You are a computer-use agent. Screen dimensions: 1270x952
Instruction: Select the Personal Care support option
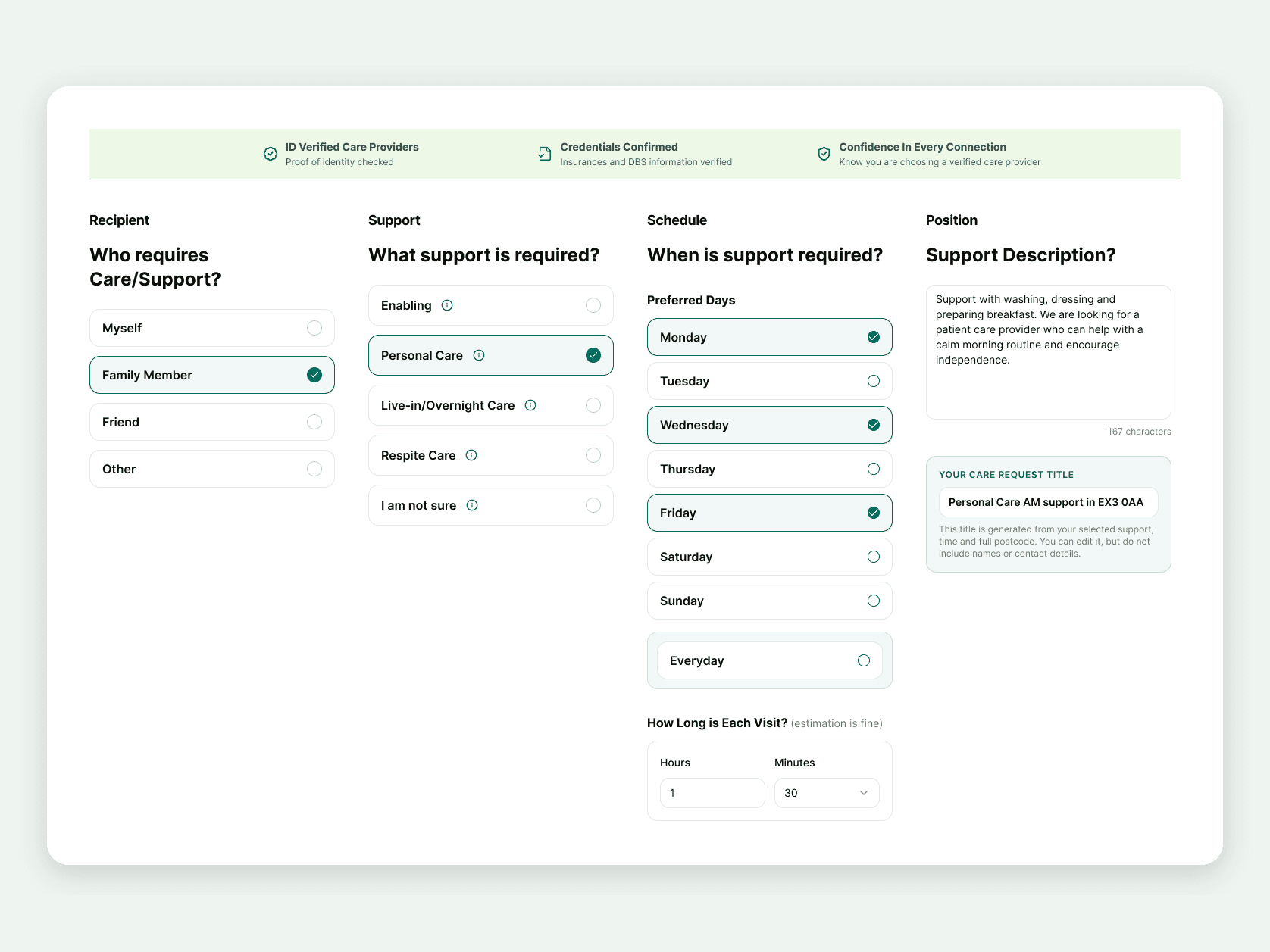[x=491, y=355]
